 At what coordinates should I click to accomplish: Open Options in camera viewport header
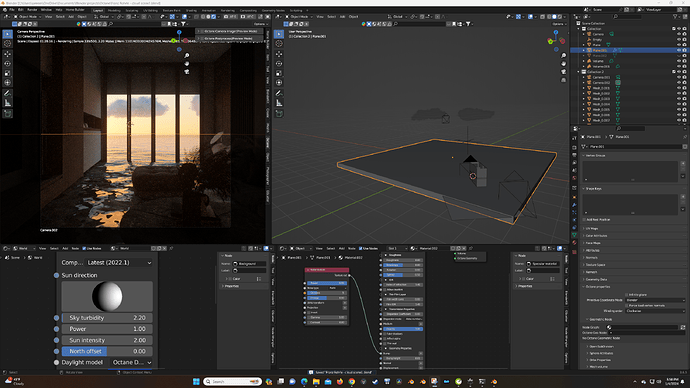pyautogui.click(x=260, y=24)
